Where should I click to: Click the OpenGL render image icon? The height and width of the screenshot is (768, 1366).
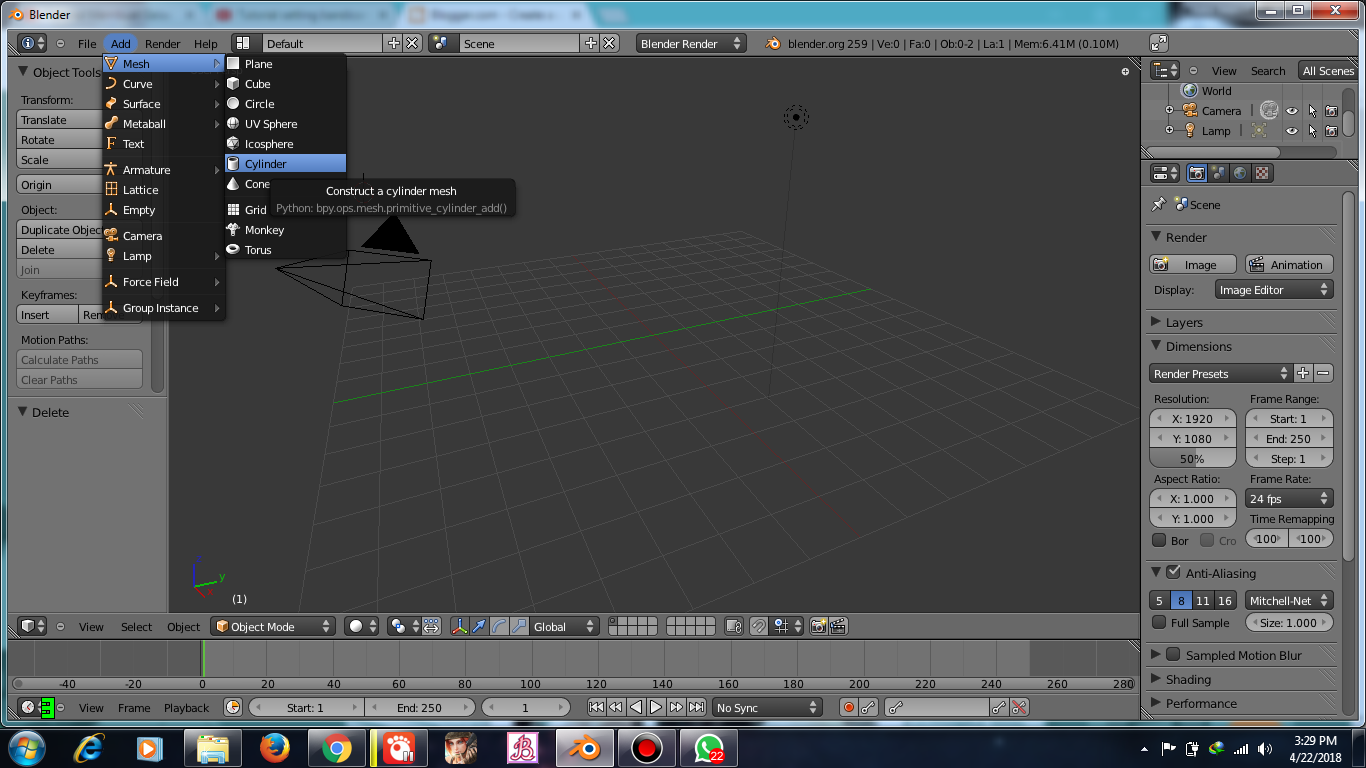pyautogui.click(x=819, y=627)
